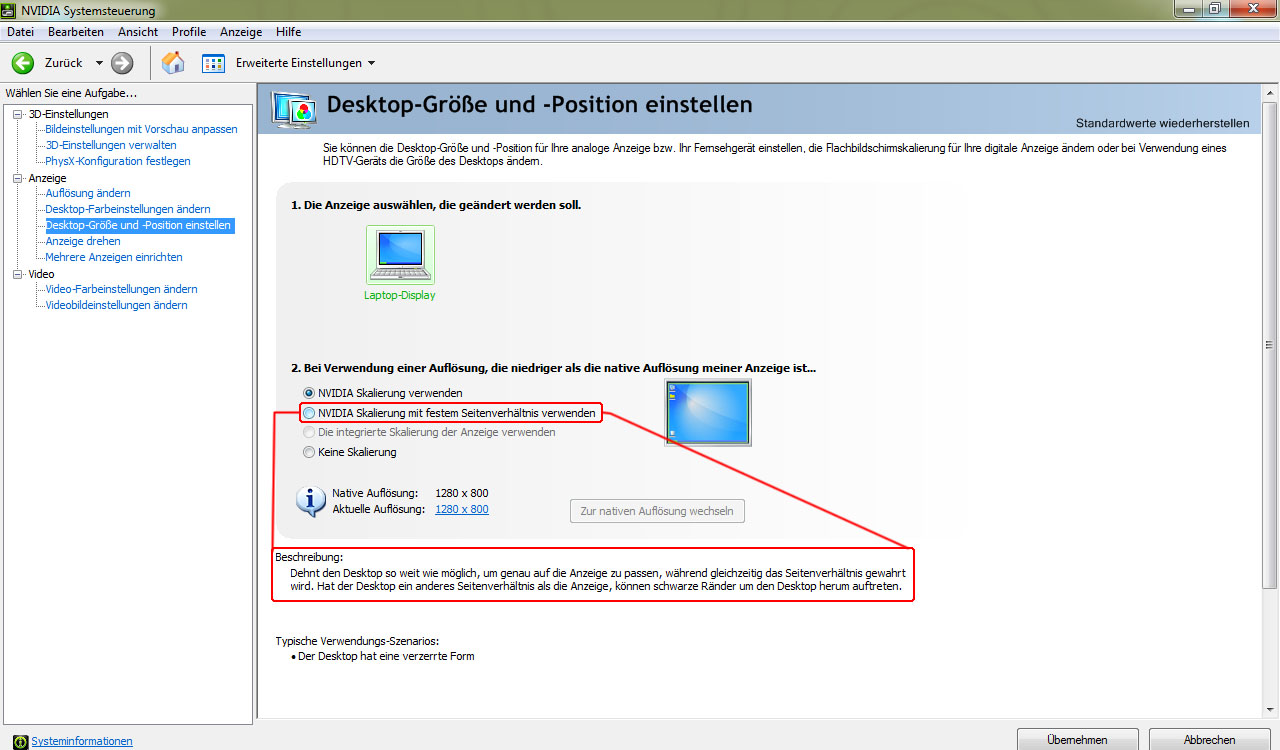The width and height of the screenshot is (1280, 750).
Task: Select NVIDIA Skalierung verwenden radio button
Action: click(x=310, y=393)
